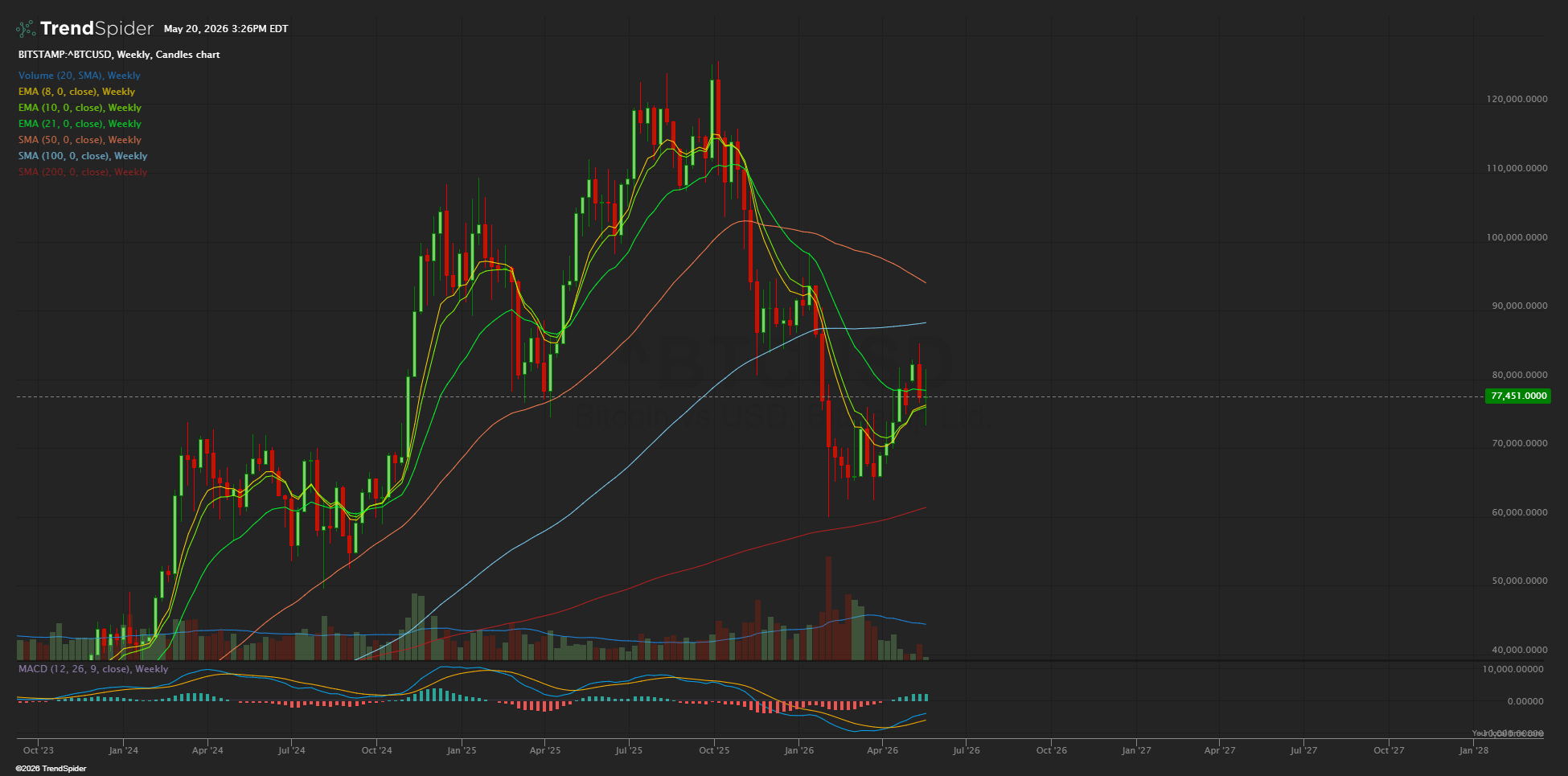This screenshot has width=1568, height=776.
Task: Select the faded SMA (200, 0, close) label
Action: (83, 172)
